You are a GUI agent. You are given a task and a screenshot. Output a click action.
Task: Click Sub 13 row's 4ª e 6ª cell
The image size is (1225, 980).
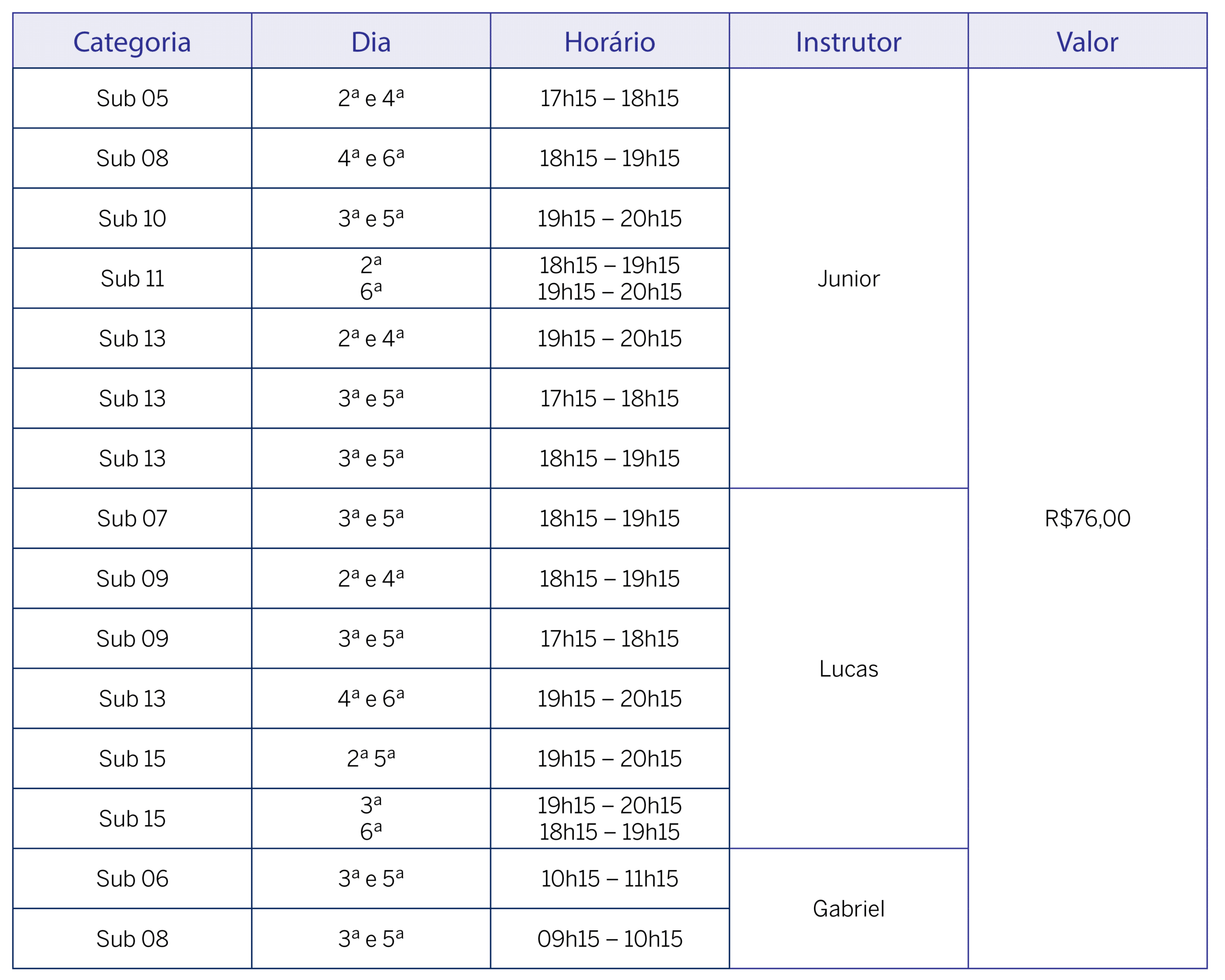[x=370, y=698]
